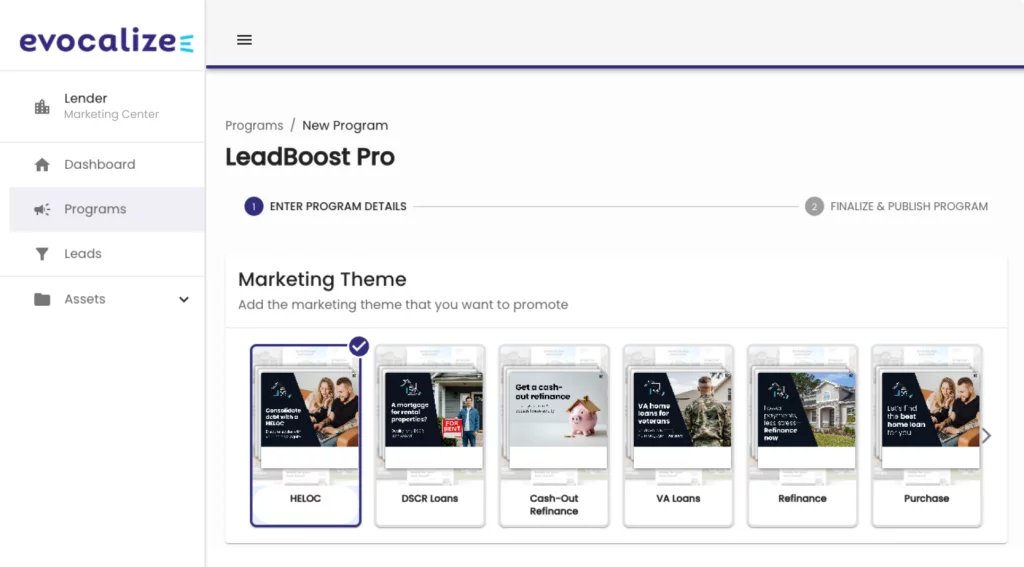Viewport: 1024px width, 567px height.
Task: Click the Programs megaphone icon
Action: tap(42, 209)
